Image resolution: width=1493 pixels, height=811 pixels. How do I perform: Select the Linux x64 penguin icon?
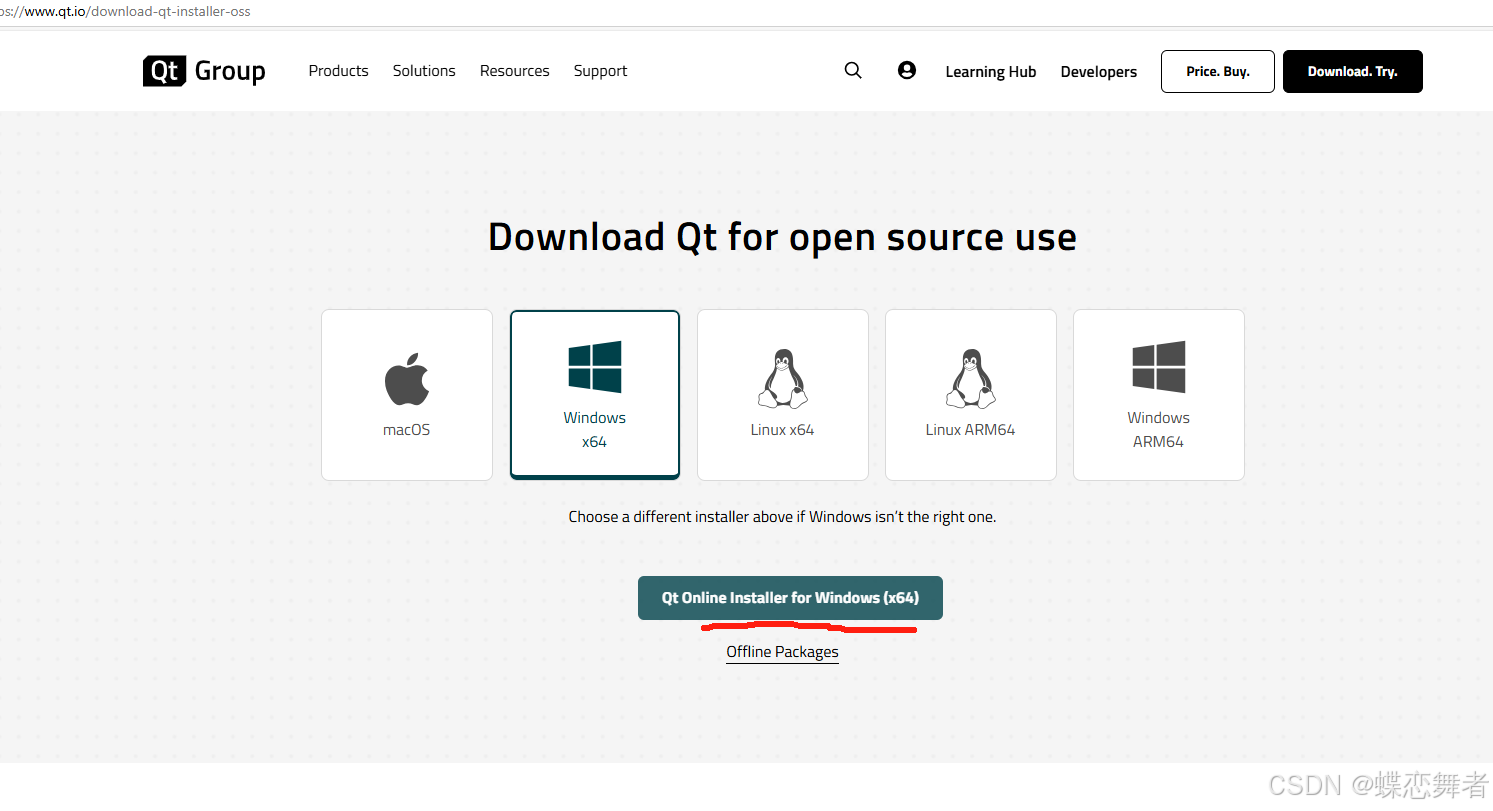tap(782, 377)
